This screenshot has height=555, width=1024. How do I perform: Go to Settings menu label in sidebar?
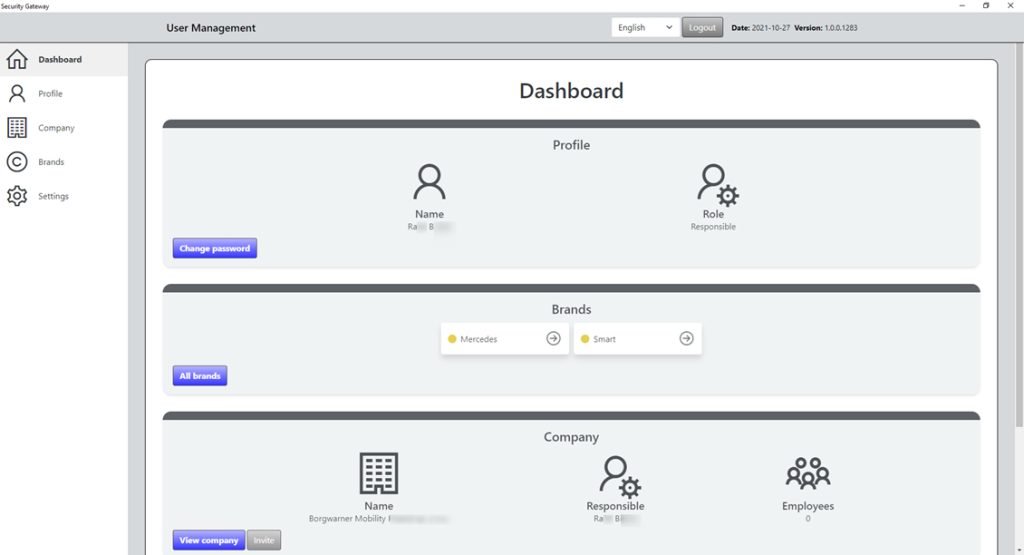(54, 197)
